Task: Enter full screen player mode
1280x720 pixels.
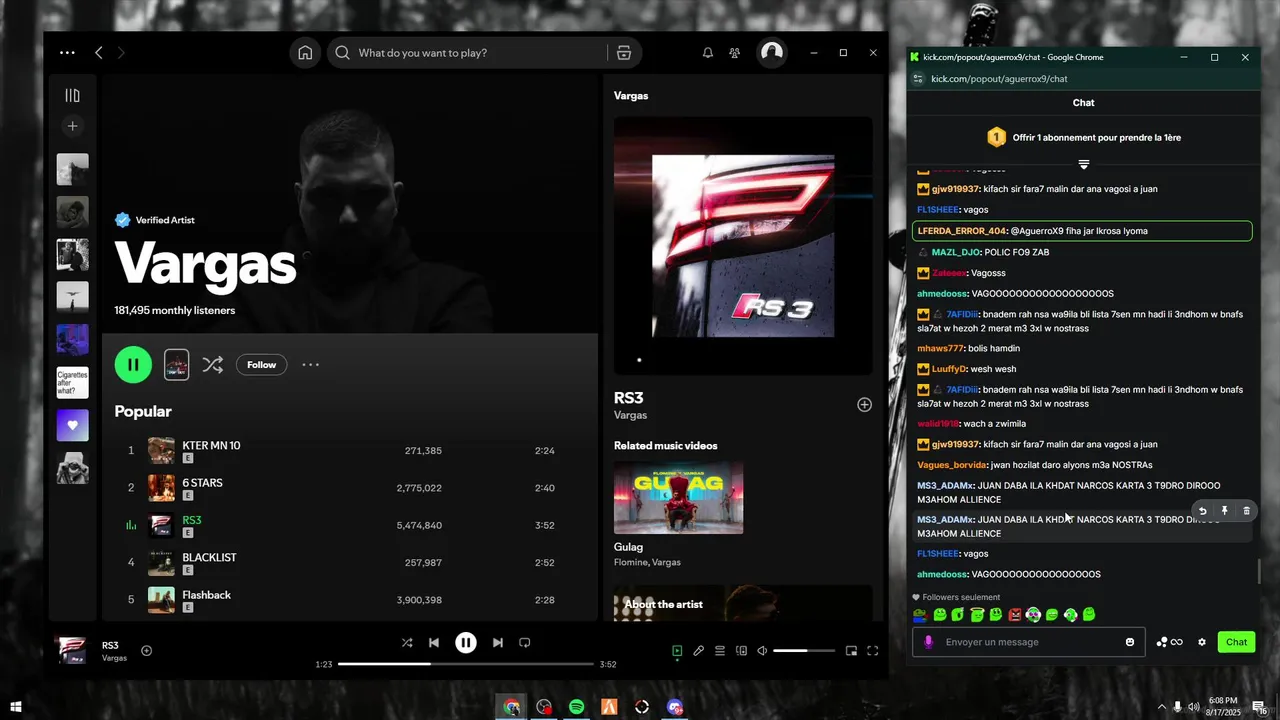Action: [x=872, y=651]
